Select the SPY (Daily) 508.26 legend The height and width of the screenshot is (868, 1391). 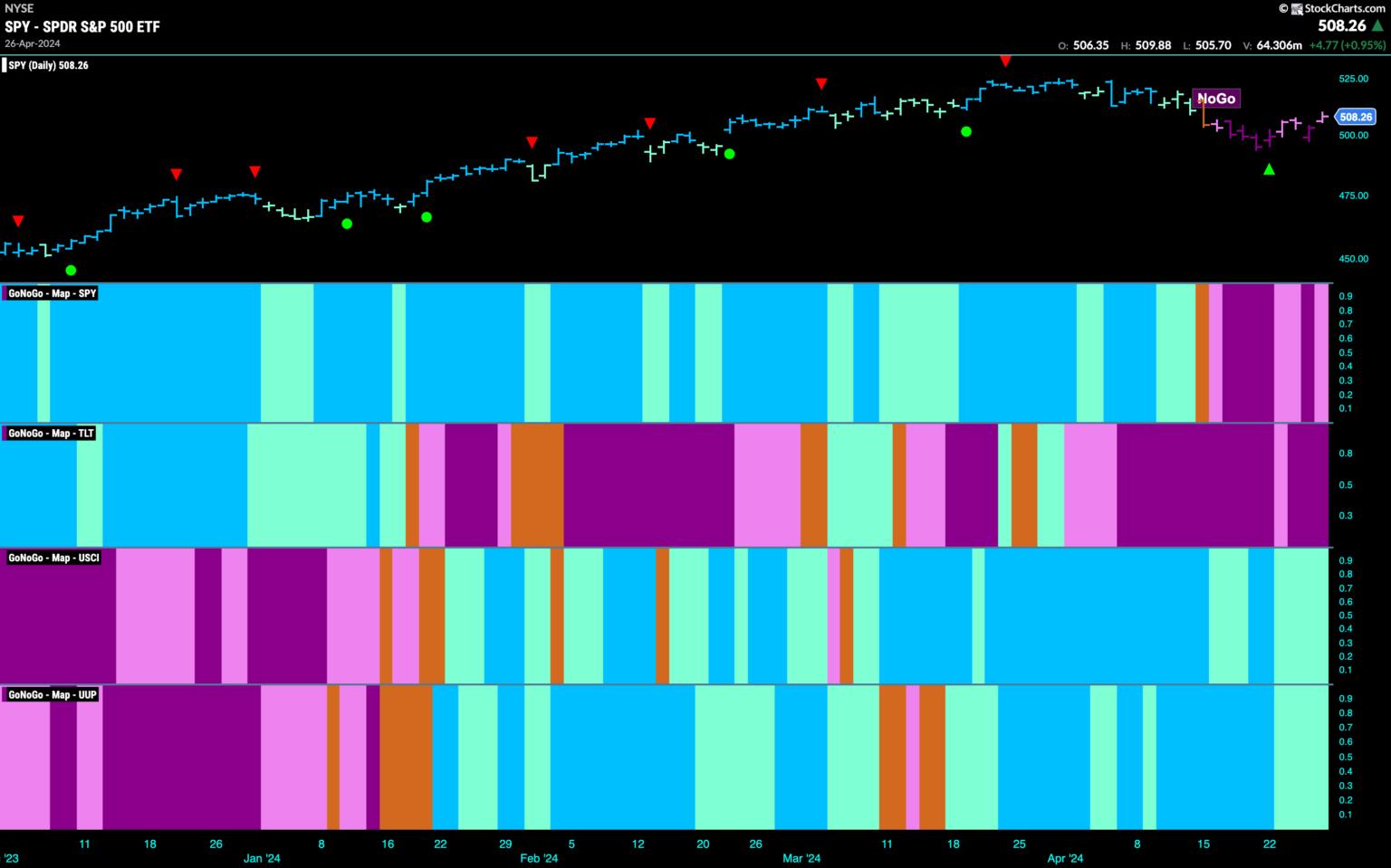pos(49,65)
